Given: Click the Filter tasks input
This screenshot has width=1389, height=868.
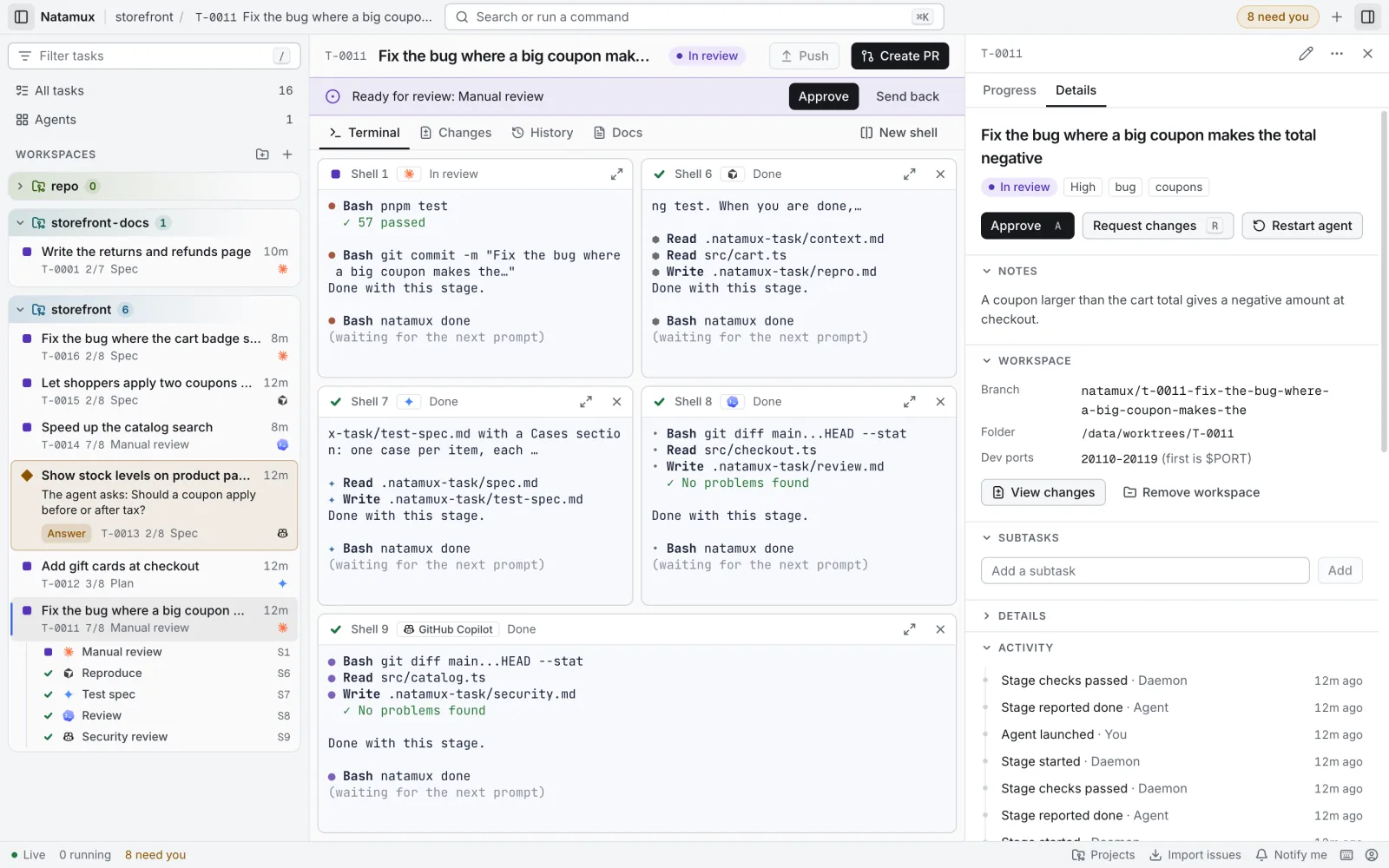Looking at the screenshot, I should [155, 56].
